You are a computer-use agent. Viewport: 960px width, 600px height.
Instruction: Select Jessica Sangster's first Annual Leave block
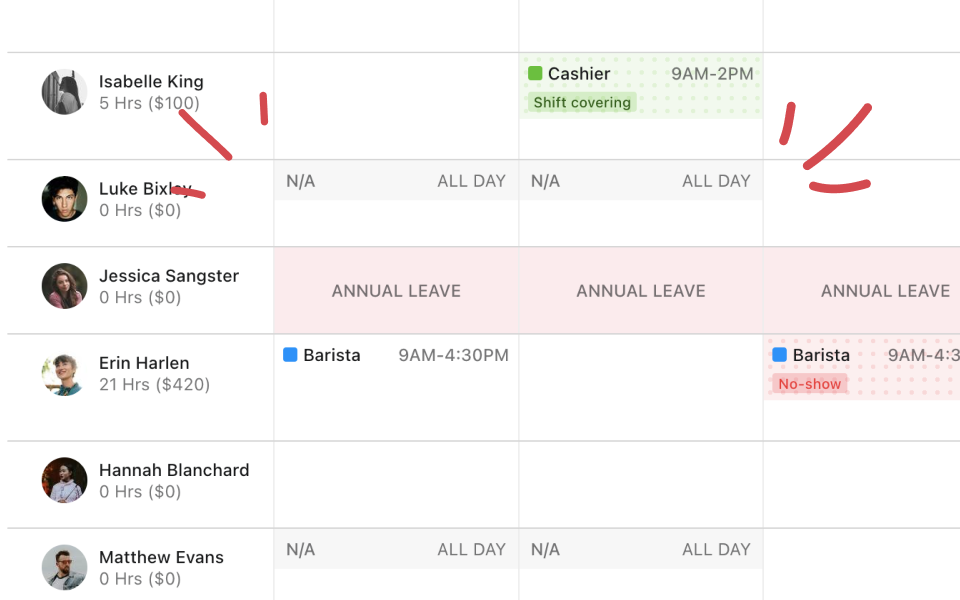tap(396, 291)
